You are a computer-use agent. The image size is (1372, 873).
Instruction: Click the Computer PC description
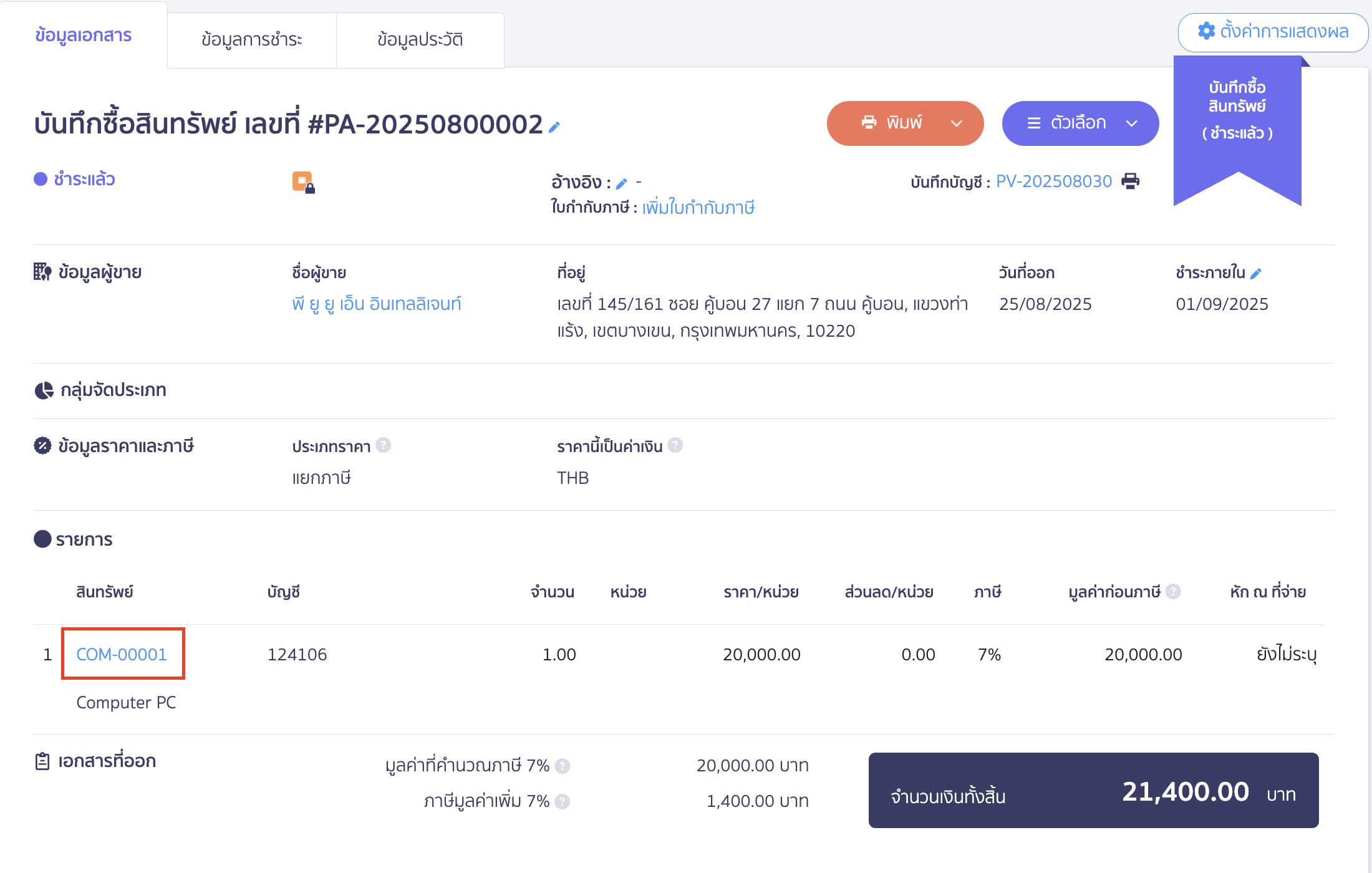coord(126,702)
